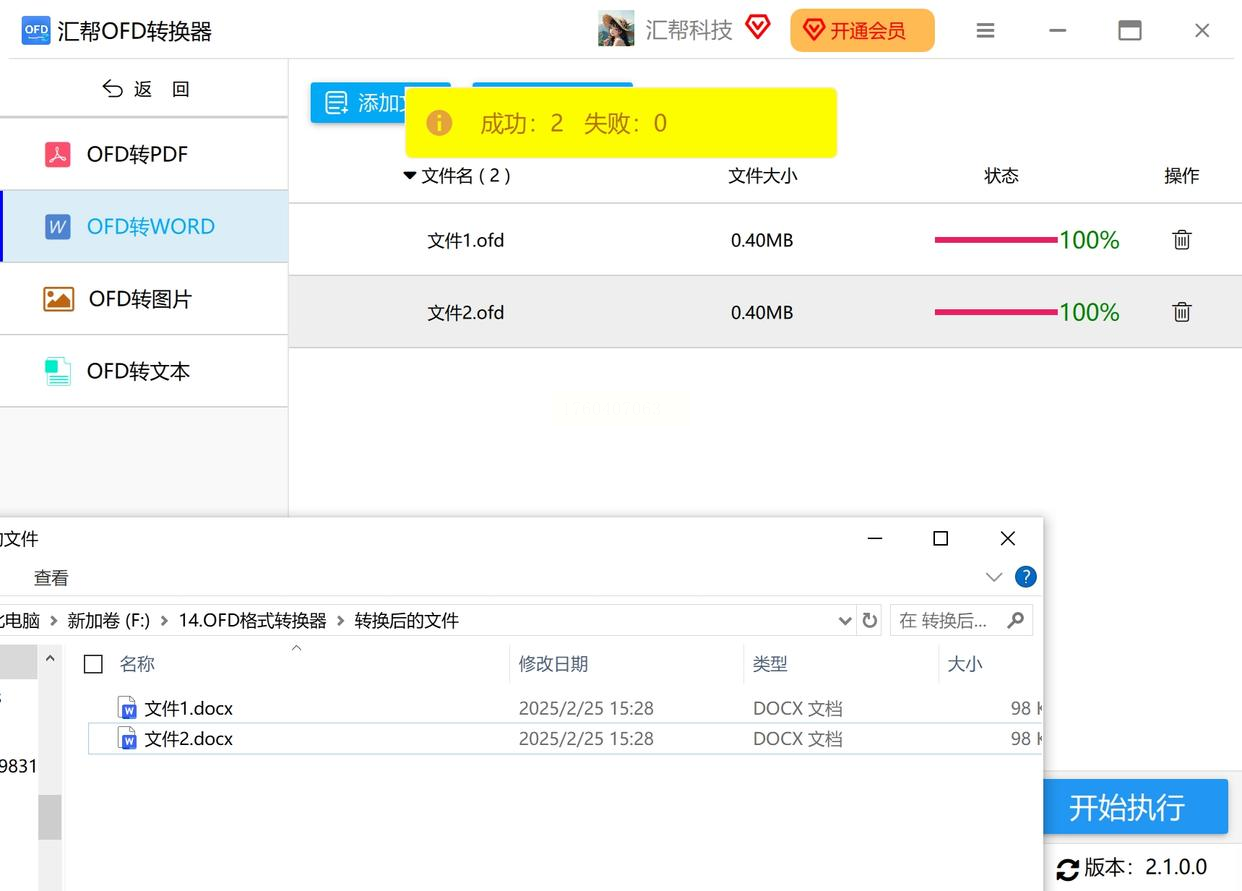Delete 文件1.ofd with its trash icon
The width and height of the screenshot is (1242, 891).
(1181, 240)
